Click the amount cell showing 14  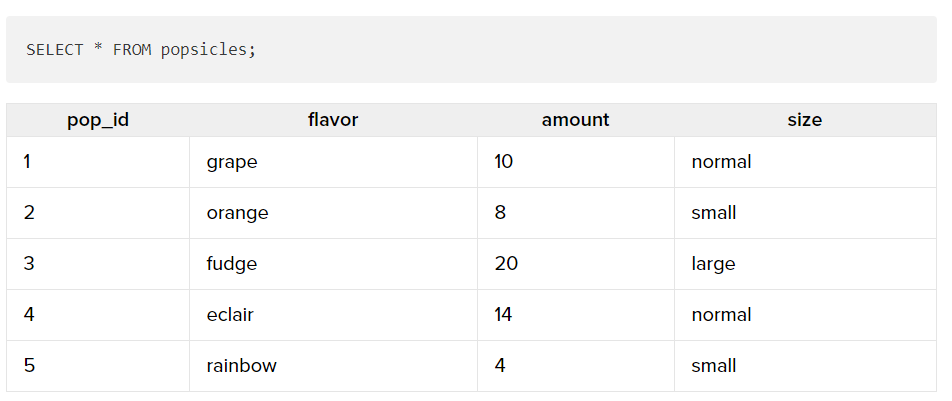click(576, 315)
